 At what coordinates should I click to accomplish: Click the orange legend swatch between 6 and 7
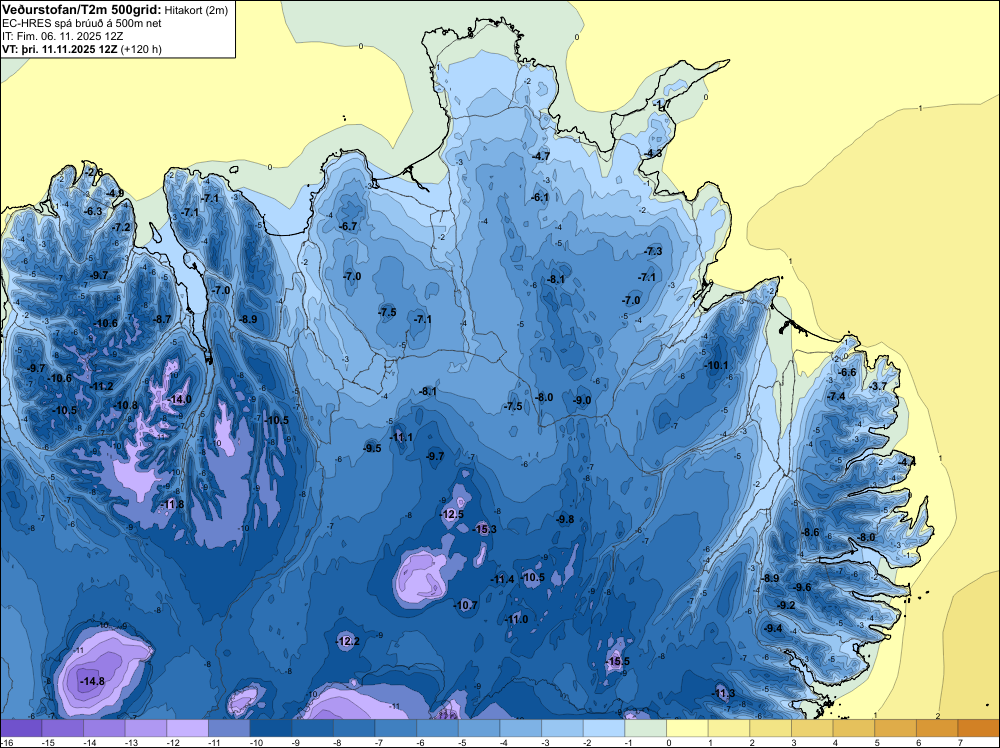(x=938, y=728)
